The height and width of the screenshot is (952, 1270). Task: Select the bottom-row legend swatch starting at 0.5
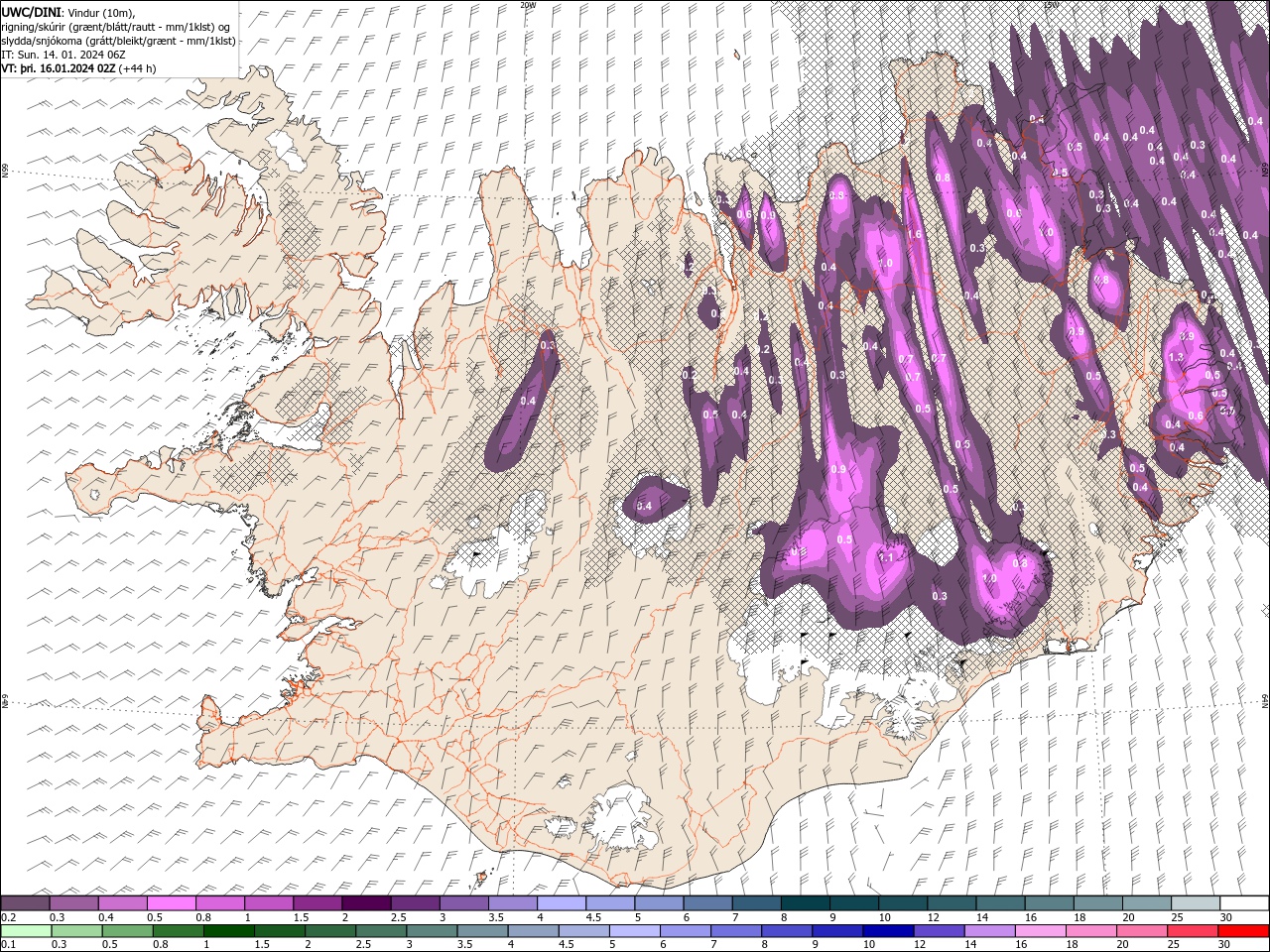click(127, 931)
